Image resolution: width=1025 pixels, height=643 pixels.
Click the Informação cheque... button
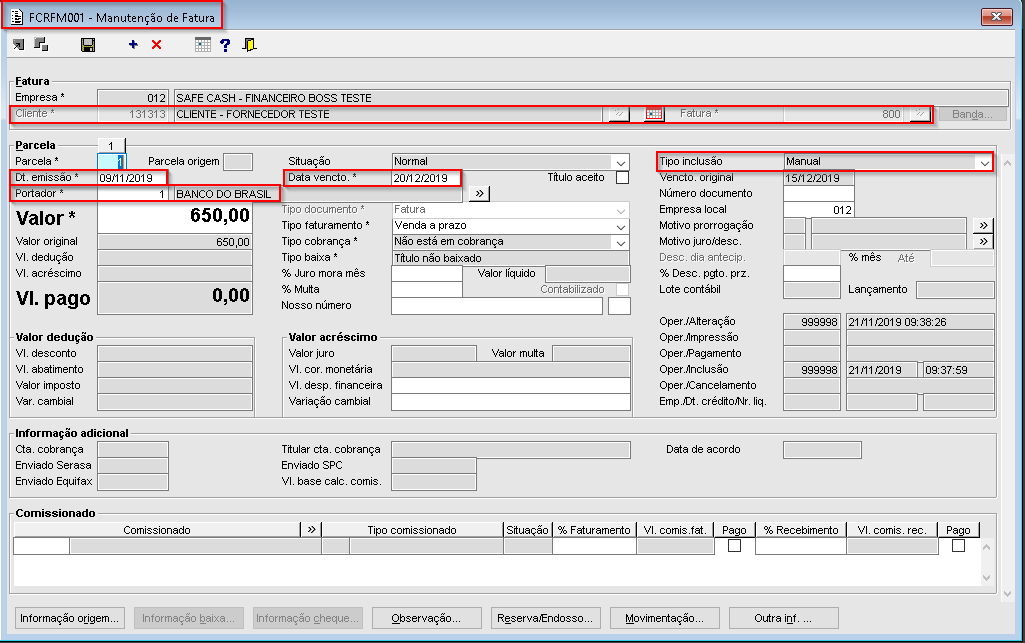307,618
